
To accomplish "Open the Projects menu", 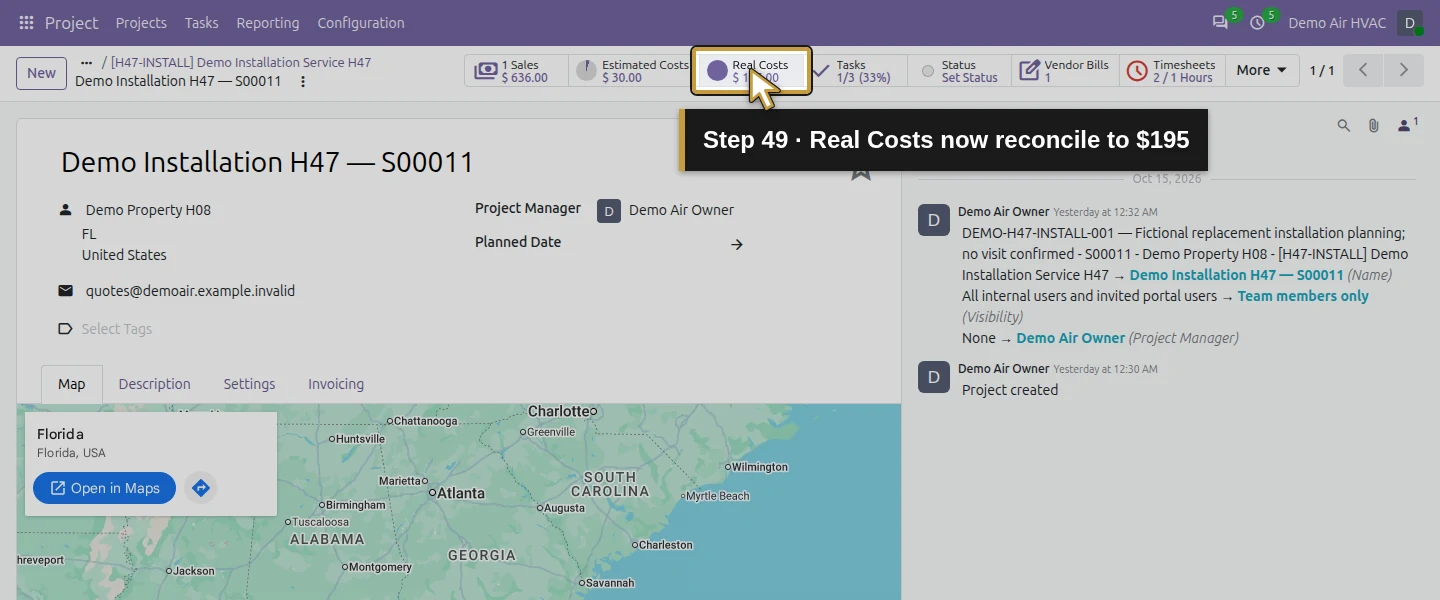I will [x=141, y=22].
